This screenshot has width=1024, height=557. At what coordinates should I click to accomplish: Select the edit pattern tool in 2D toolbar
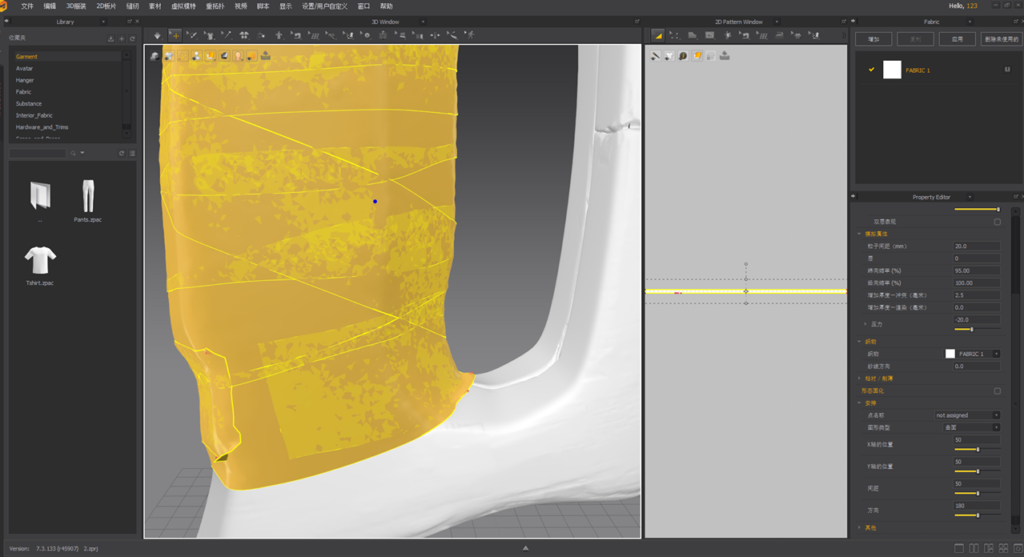tap(675, 35)
